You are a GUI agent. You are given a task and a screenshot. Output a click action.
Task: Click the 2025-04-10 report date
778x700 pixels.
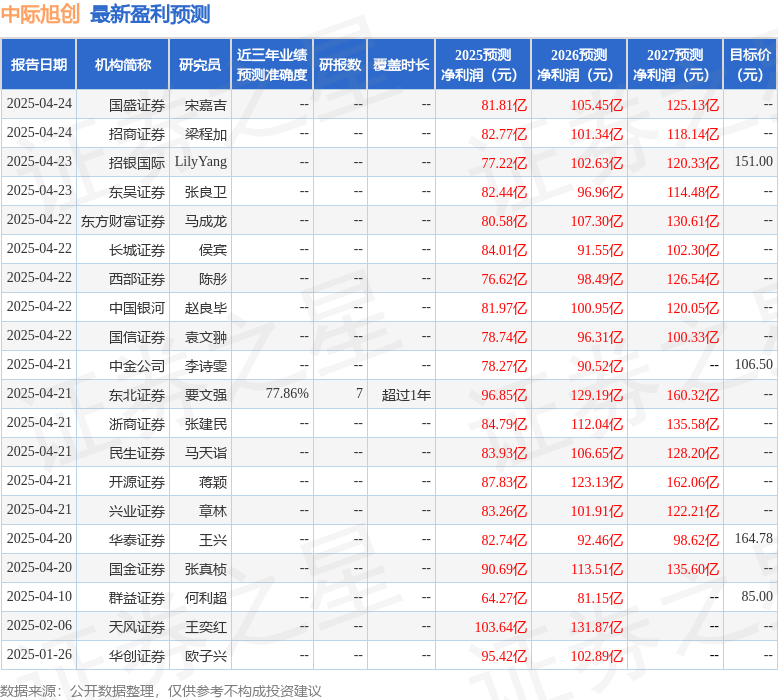(x=39, y=596)
